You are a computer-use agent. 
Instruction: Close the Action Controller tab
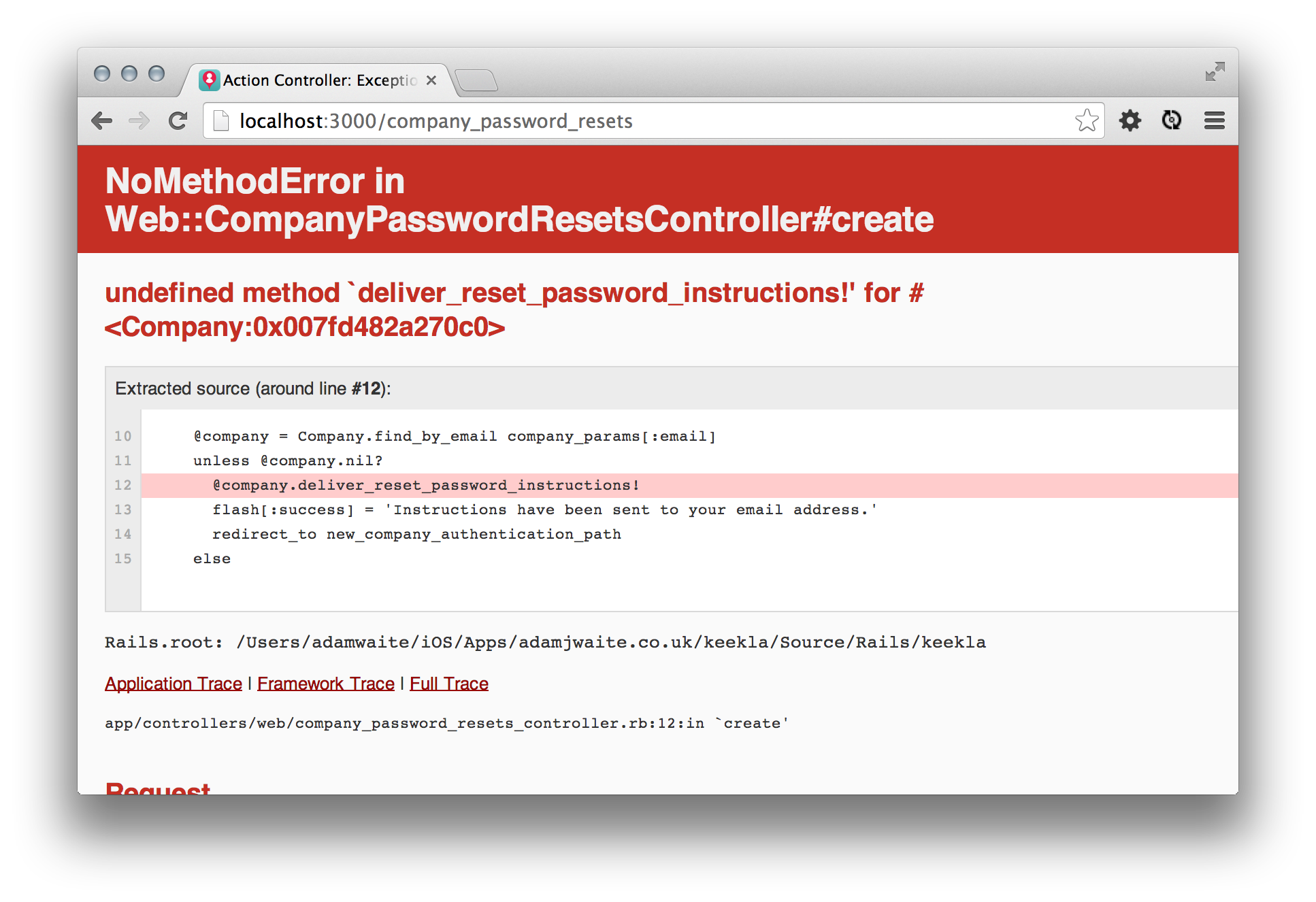pyautogui.click(x=431, y=80)
